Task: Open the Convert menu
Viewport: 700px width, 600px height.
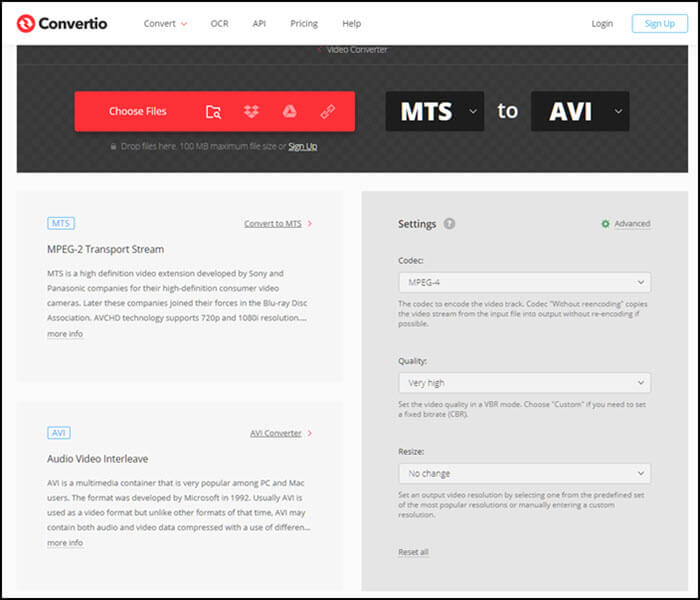Action: (x=165, y=23)
